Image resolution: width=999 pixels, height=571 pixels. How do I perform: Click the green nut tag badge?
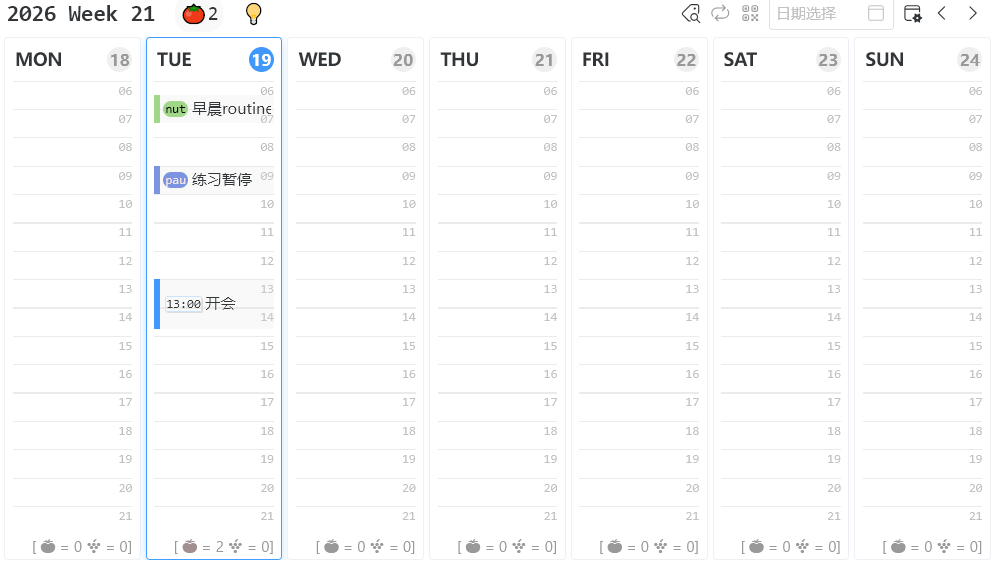(175, 109)
